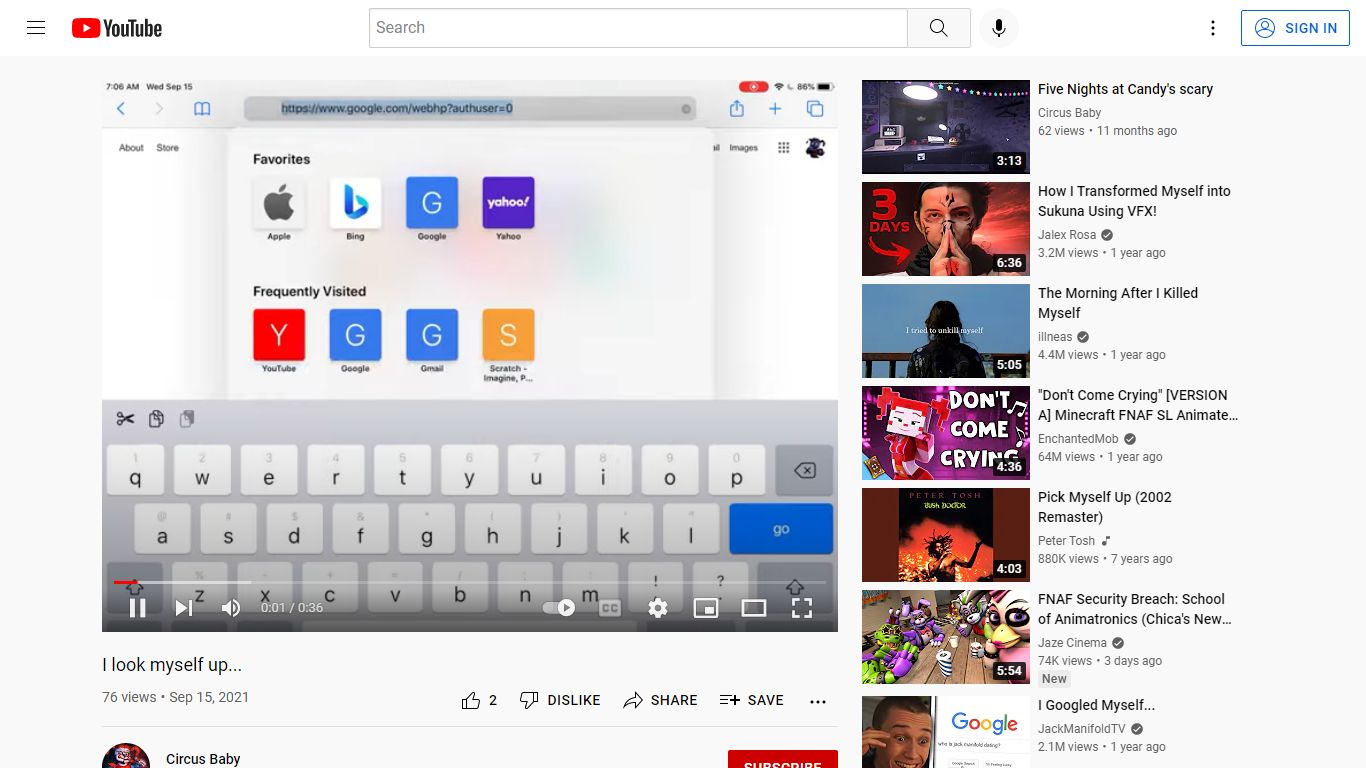Enable theater mode
This screenshot has width=1366, height=768.
pos(754,607)
